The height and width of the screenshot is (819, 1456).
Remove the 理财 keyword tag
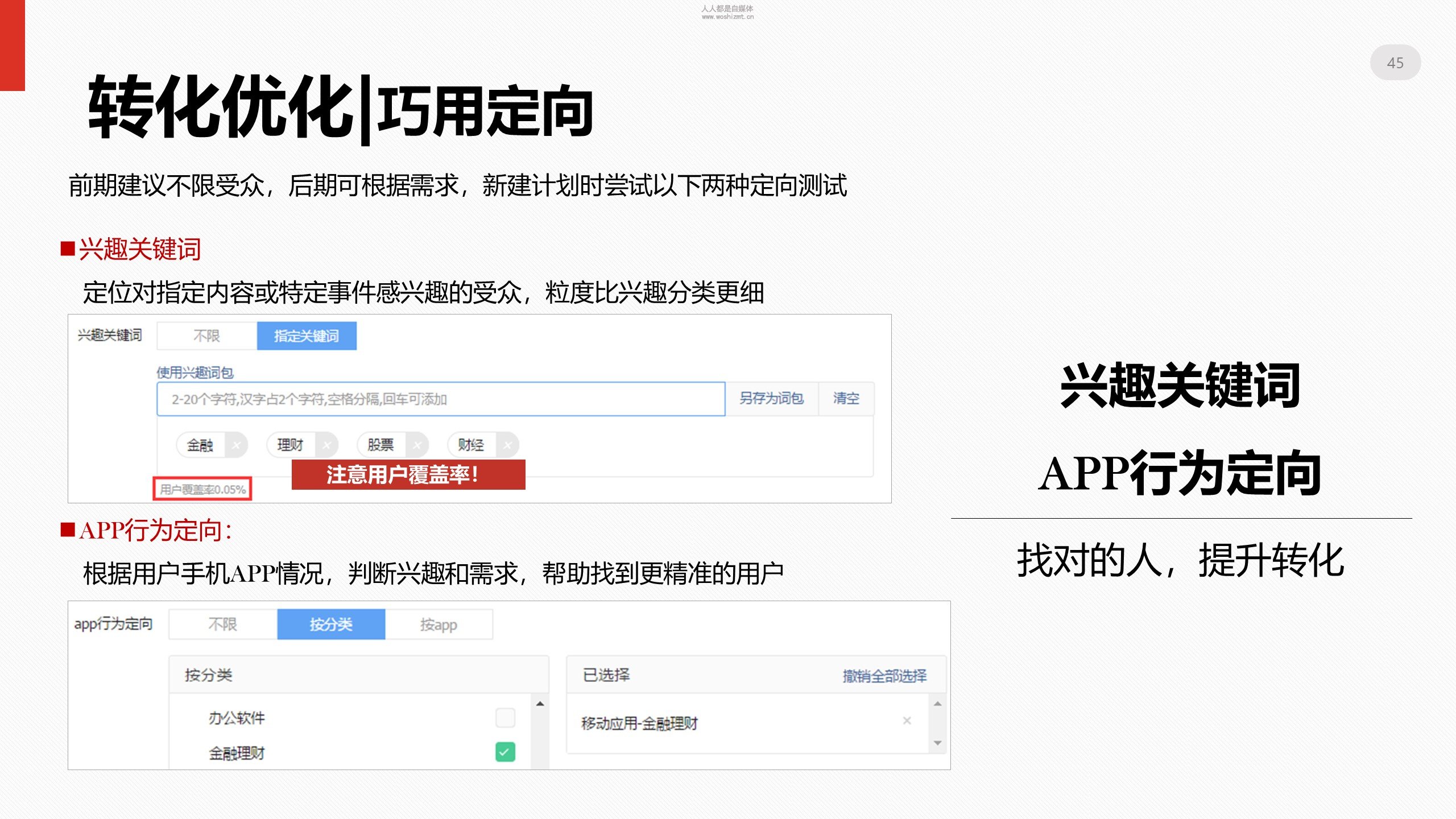point(326,445)
